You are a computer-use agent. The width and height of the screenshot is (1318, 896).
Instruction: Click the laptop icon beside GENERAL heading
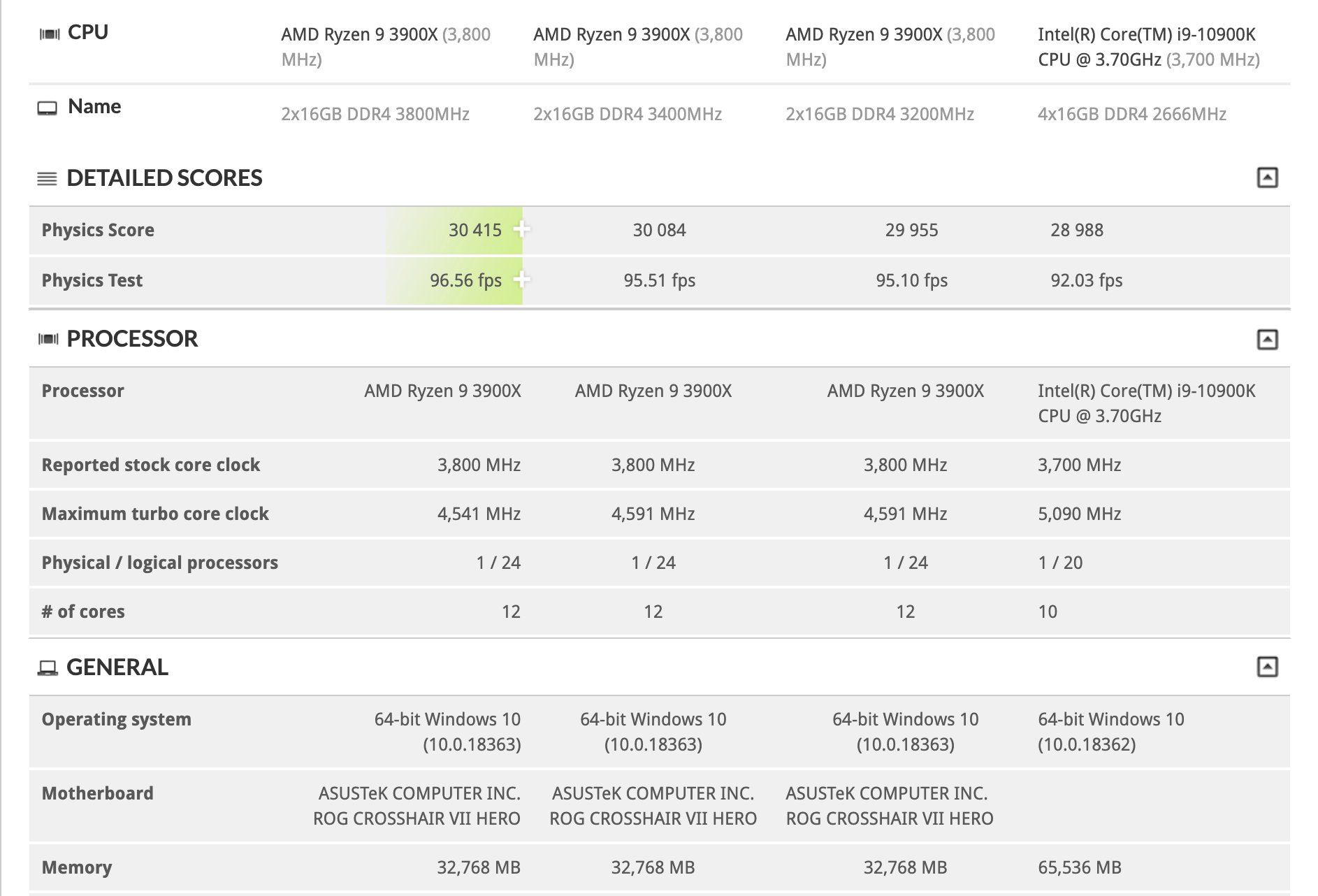48,667
